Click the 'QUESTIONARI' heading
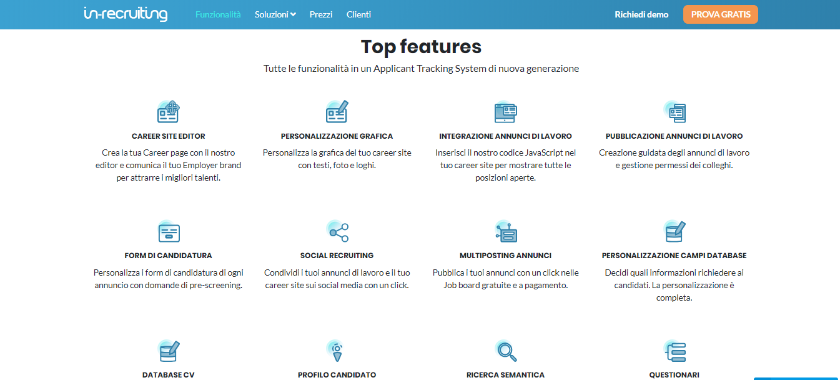The image size is (840, 380). pos(674,375)
